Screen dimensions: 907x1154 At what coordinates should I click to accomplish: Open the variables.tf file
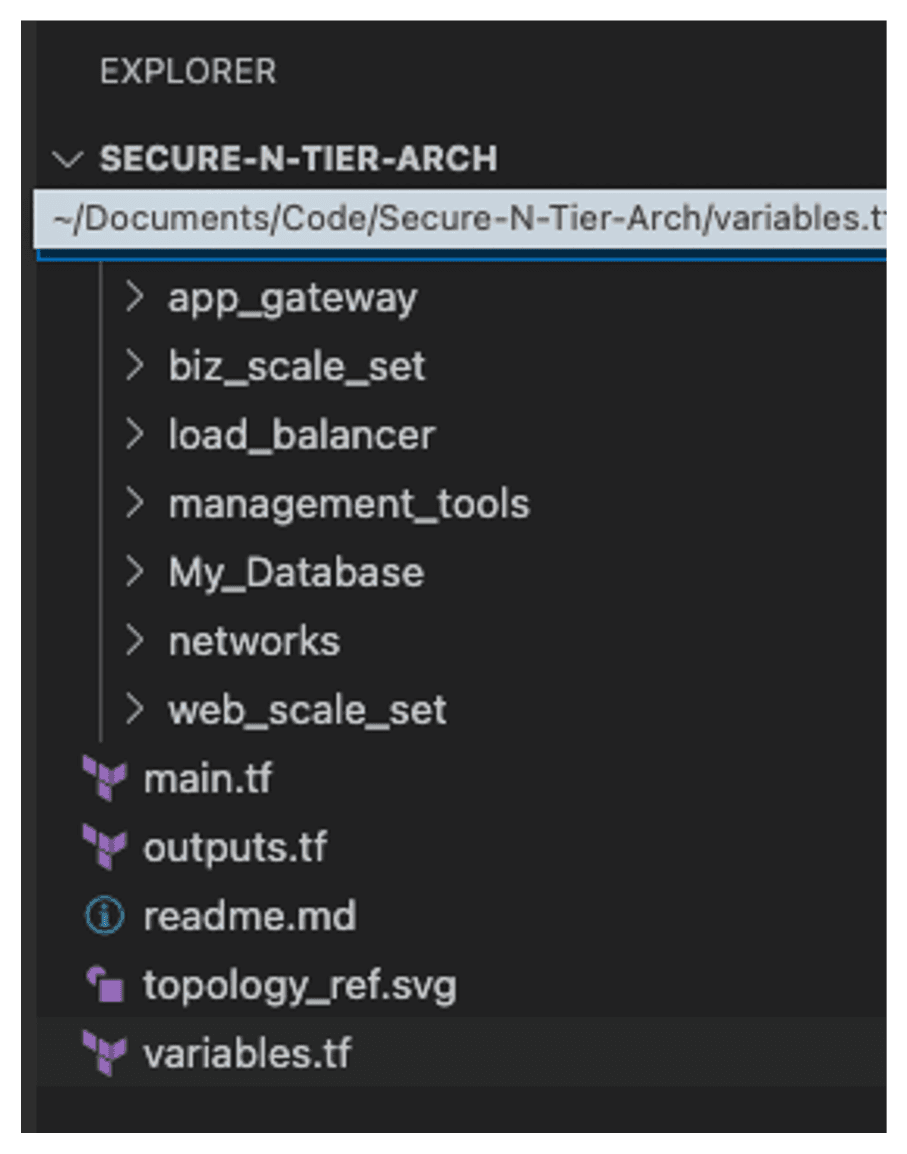(248, 1054)
